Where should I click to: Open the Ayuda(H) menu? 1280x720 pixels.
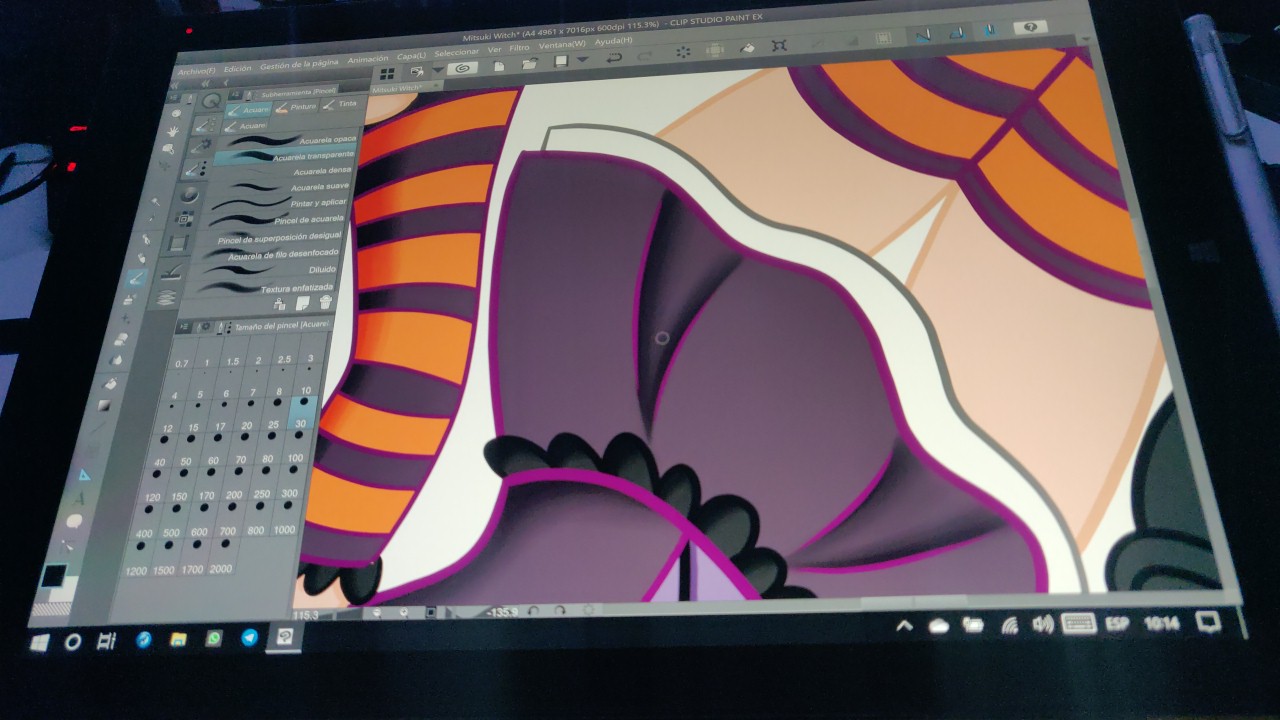613,41
